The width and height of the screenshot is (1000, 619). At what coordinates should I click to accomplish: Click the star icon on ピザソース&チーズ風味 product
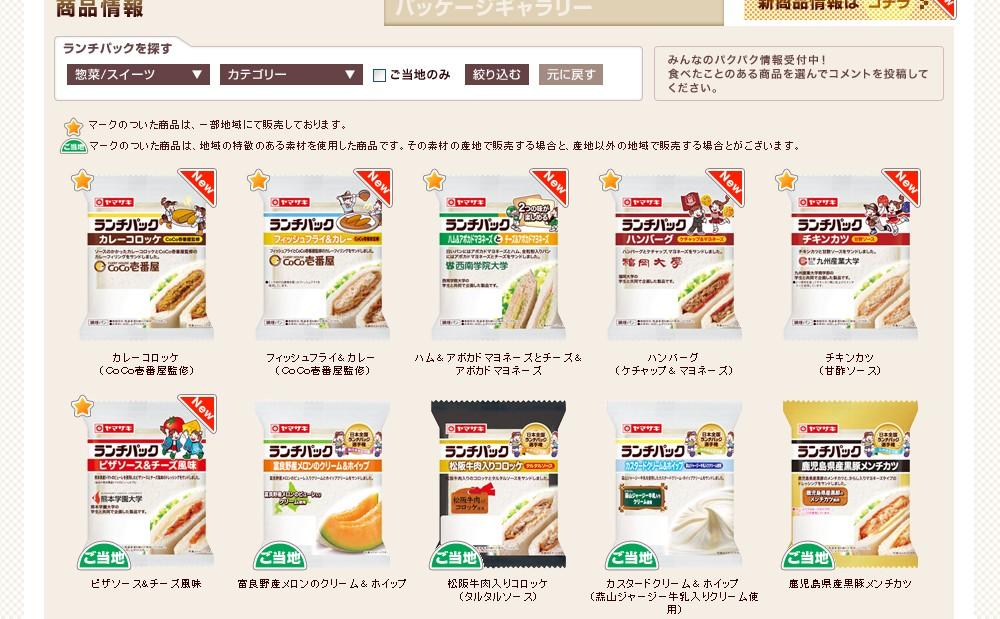[x=82, y=406]
